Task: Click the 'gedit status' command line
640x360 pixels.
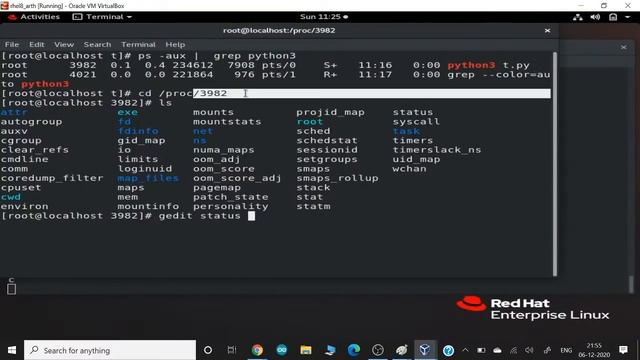Action: click(x=200, y=216)
